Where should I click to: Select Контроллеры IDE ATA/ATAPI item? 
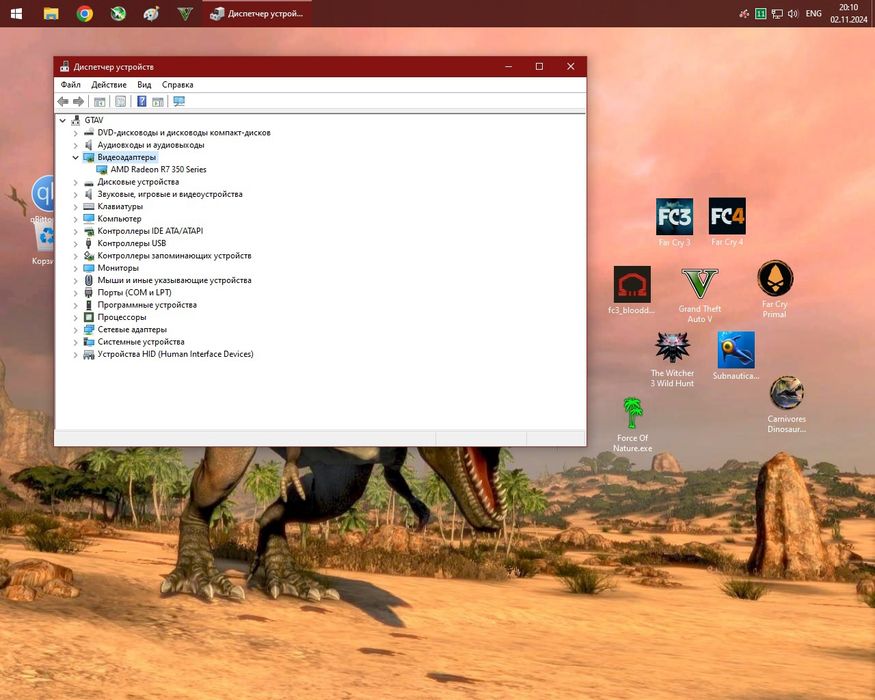pyautogui.click(x=150, y=231)
